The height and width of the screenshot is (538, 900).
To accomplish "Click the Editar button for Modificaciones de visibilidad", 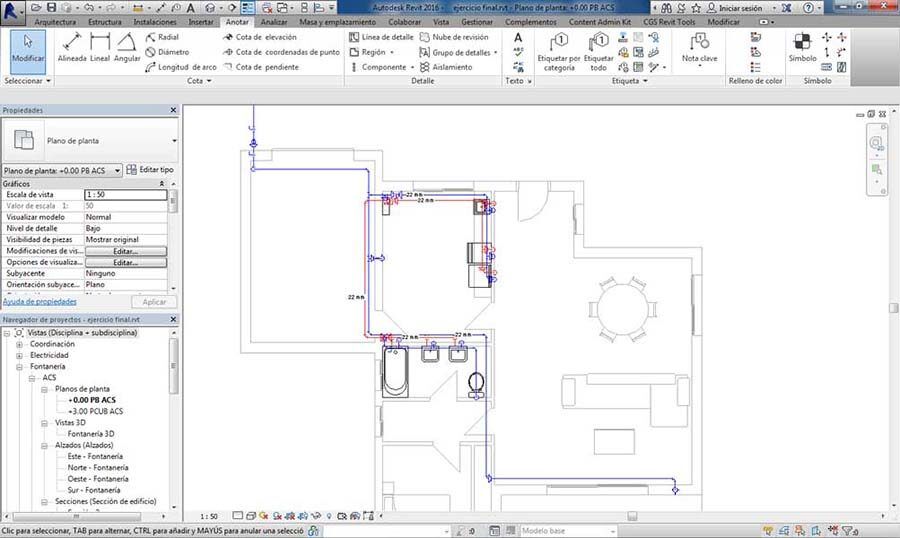I will 125,251.
